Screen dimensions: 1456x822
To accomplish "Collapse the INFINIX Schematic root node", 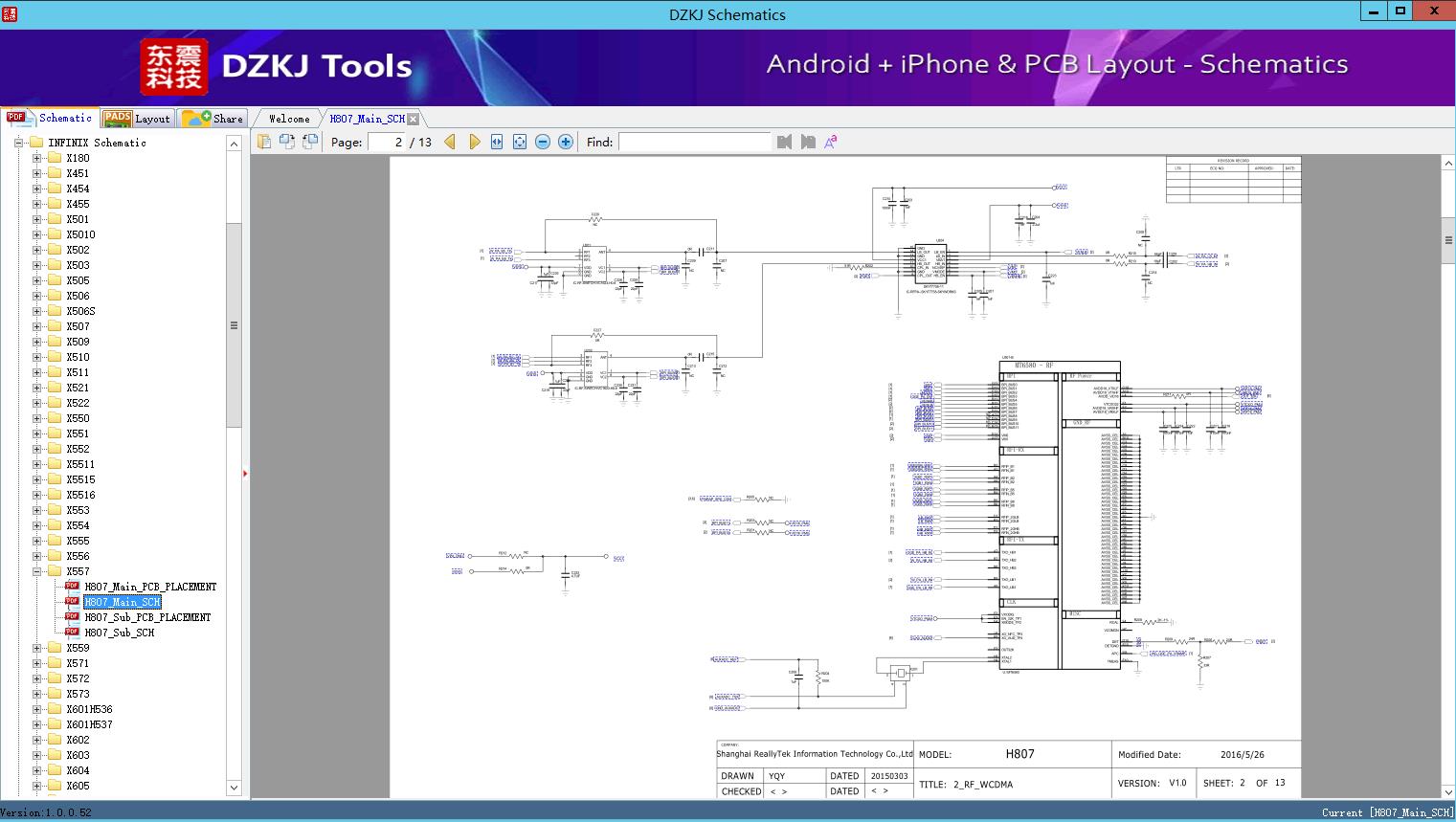I will coord(18,143).
